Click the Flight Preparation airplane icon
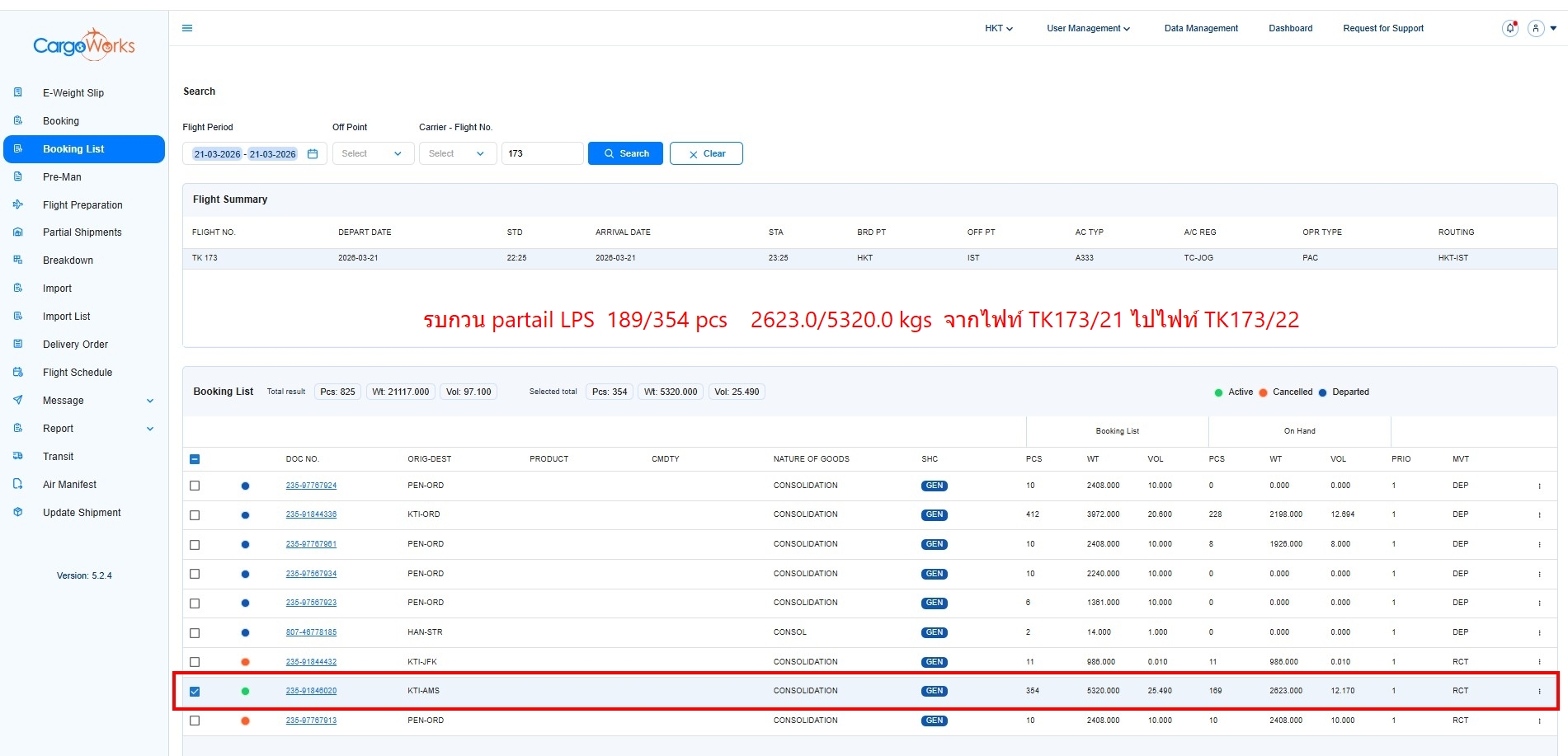1568x756 pixels. 18,204
